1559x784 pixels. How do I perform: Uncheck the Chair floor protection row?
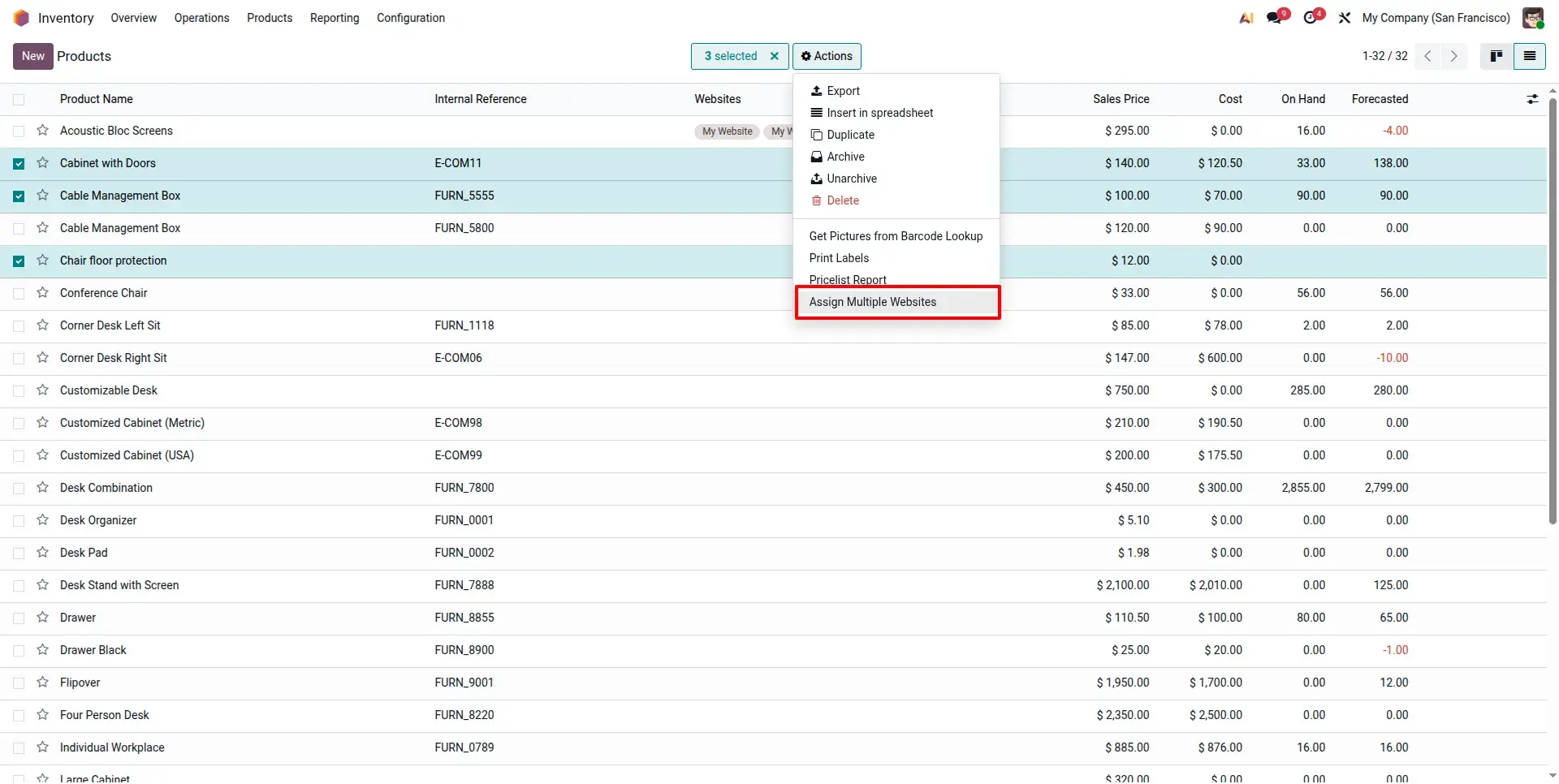click(19, 261)
